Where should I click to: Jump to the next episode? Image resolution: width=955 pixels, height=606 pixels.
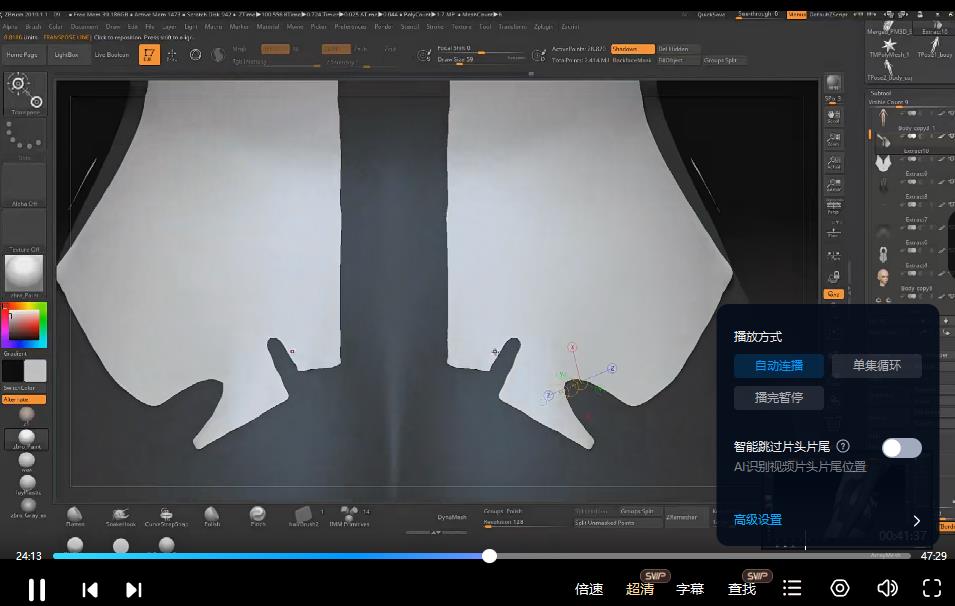click(x=134, y=589)
